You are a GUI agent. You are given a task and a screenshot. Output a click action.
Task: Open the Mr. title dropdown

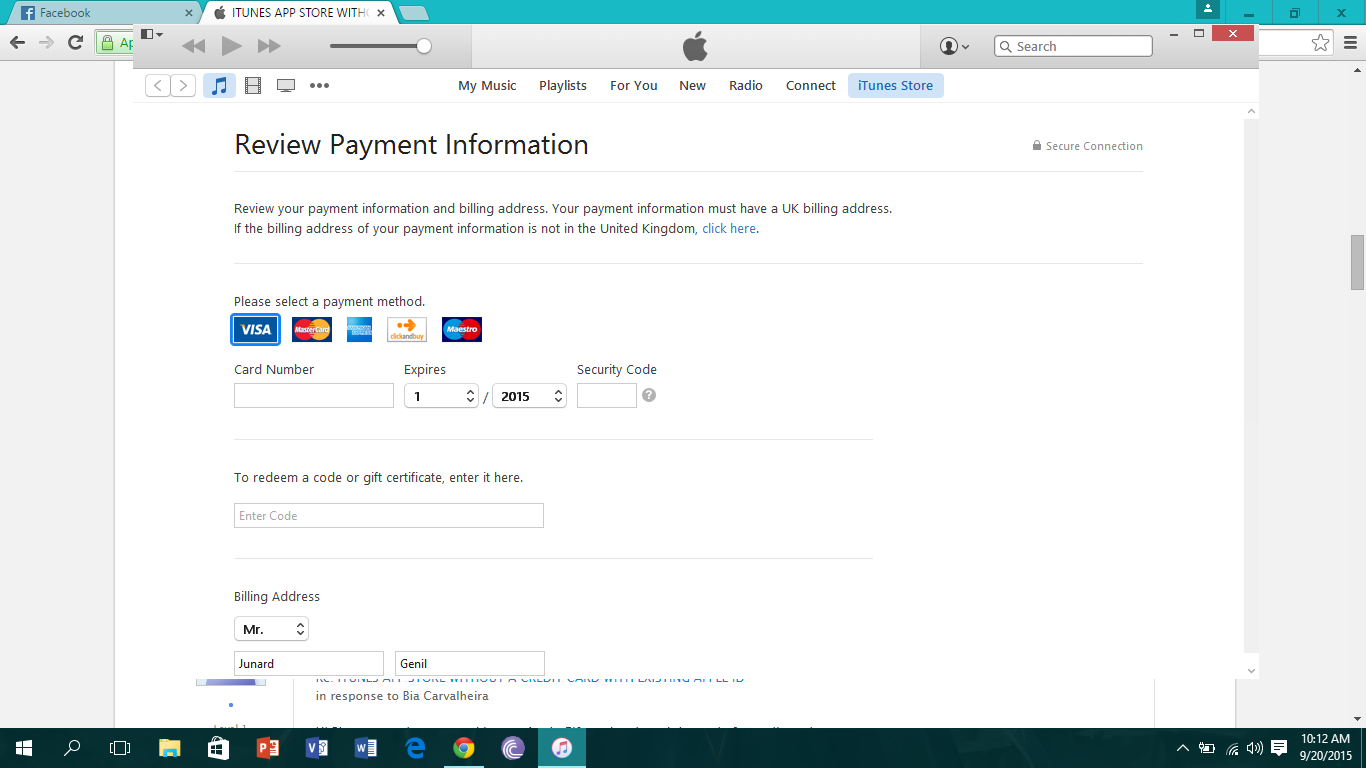(271, 629)
